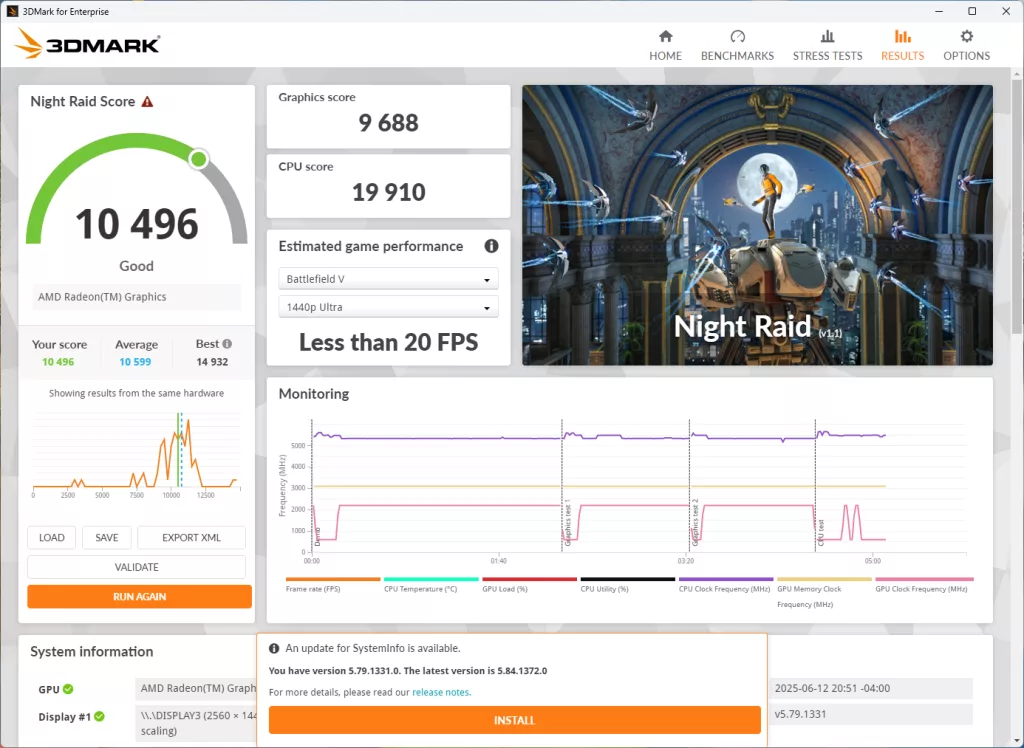
Task: Click the green check mark beside GPU
Action: pyautogui.click(x=69, y=689)
